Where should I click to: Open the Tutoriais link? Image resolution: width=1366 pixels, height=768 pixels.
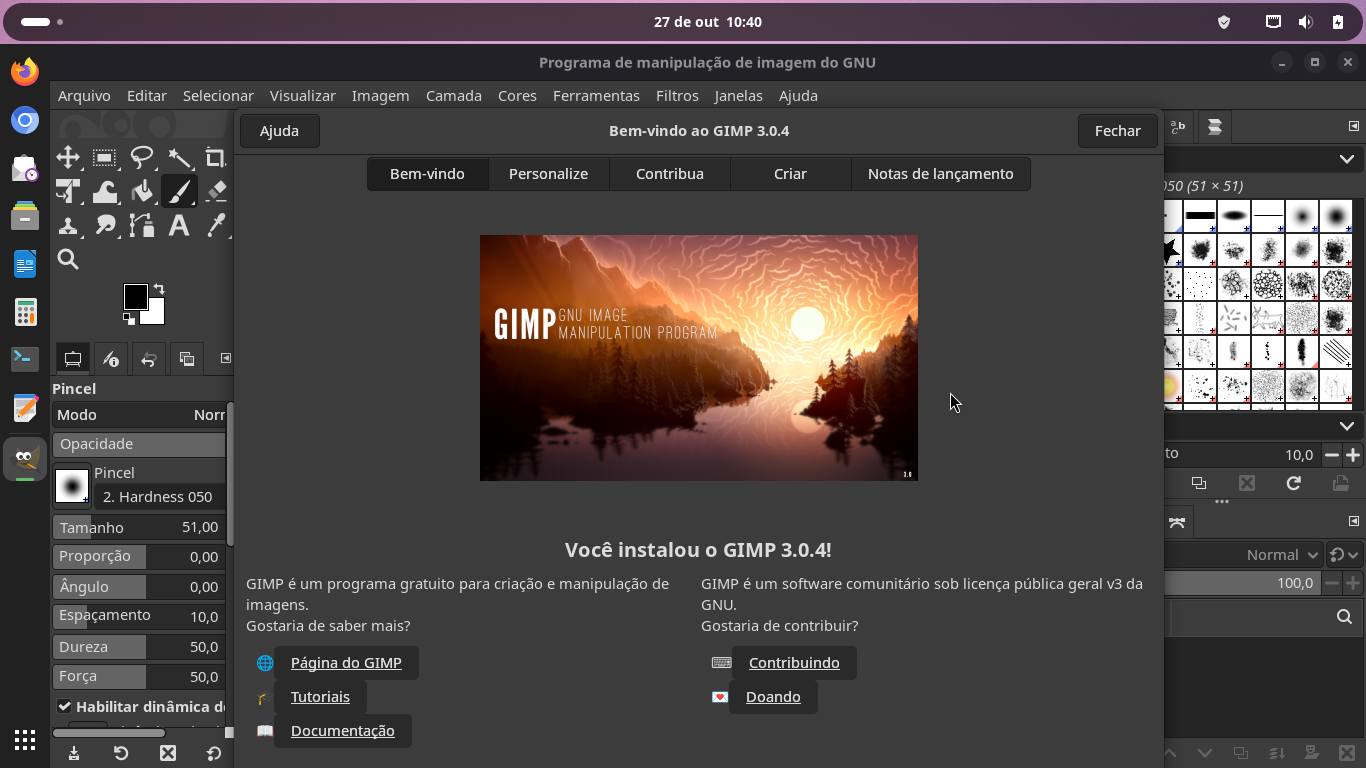320,697
